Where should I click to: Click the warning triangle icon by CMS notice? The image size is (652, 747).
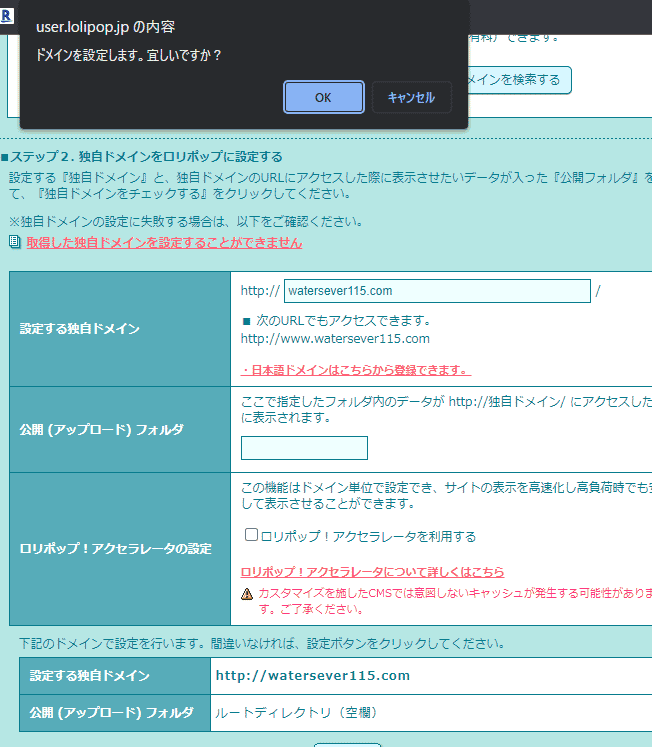pos(247,594)
